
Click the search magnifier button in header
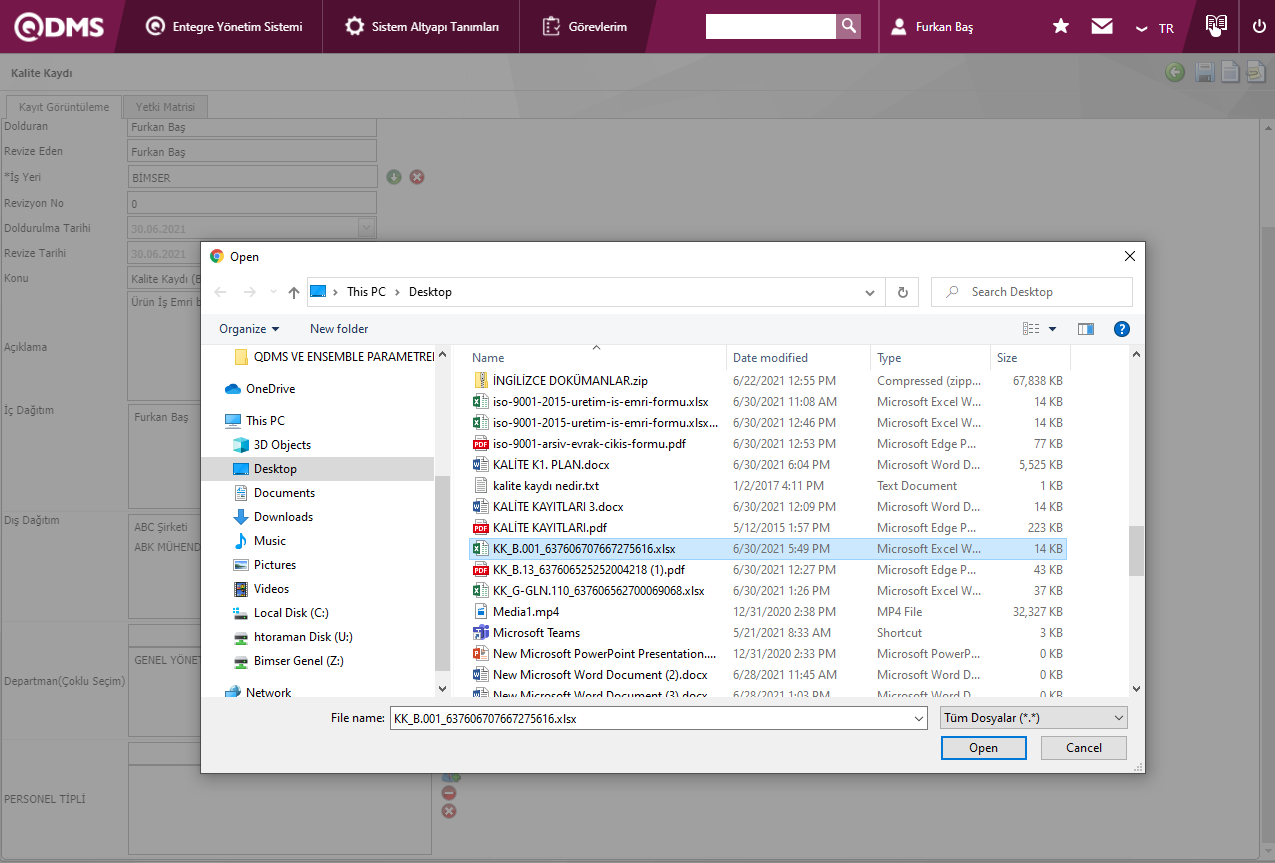[x=848, y=27]
